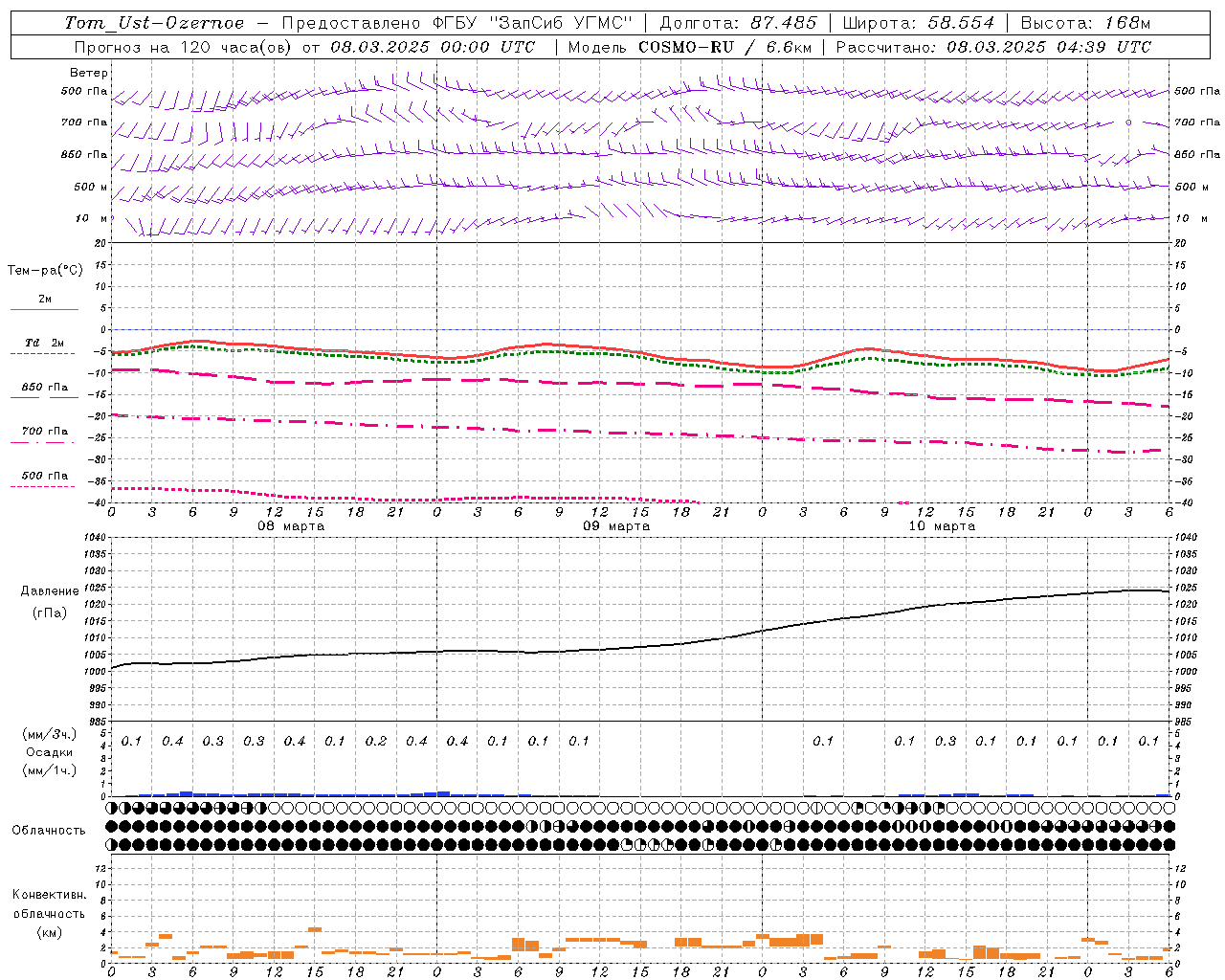Click the Тем-ра(°C) temperature panel label

pyautogui.click(x=45, y=270)
